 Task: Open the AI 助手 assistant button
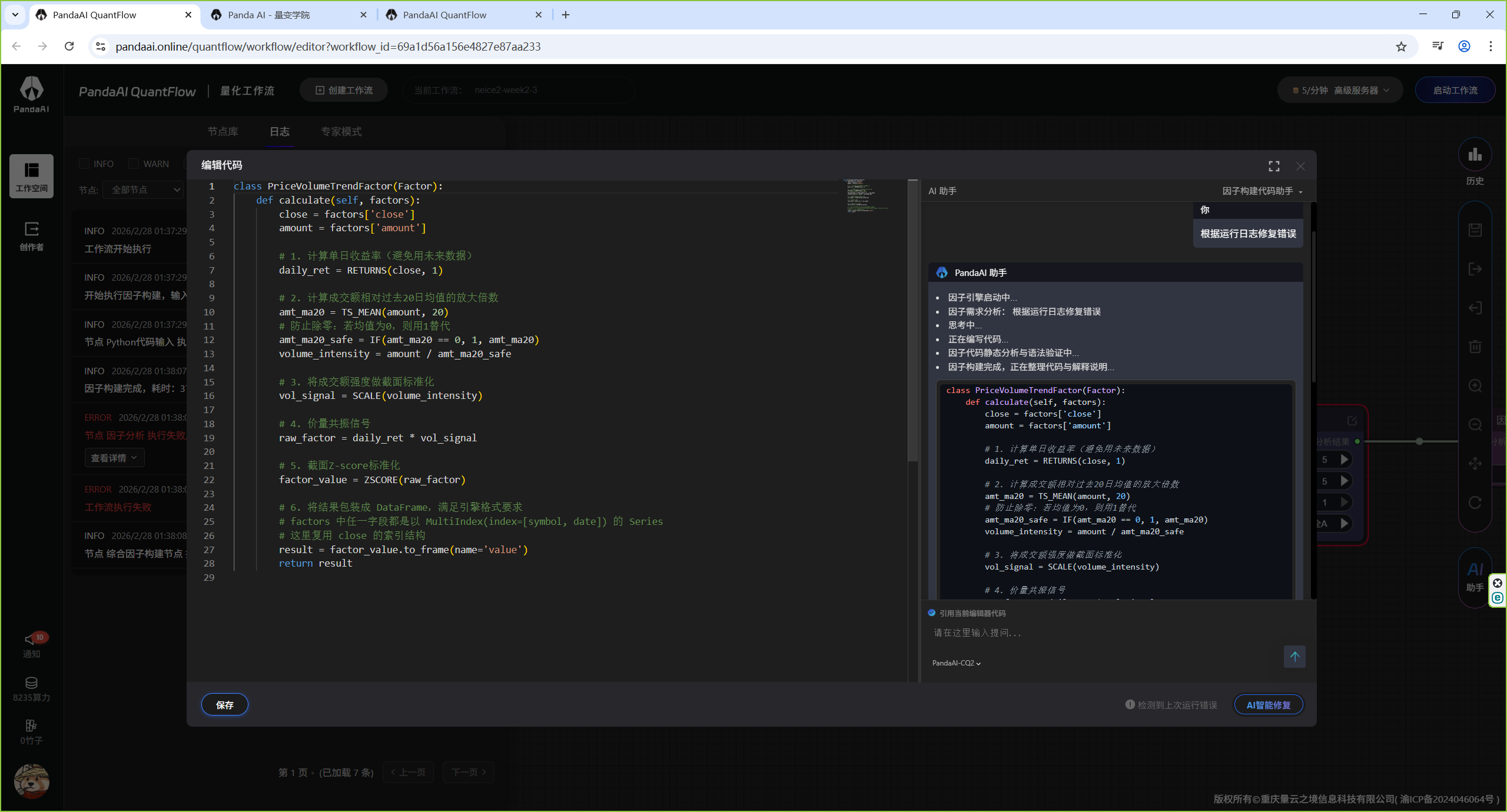click(x=1475, y=577)
